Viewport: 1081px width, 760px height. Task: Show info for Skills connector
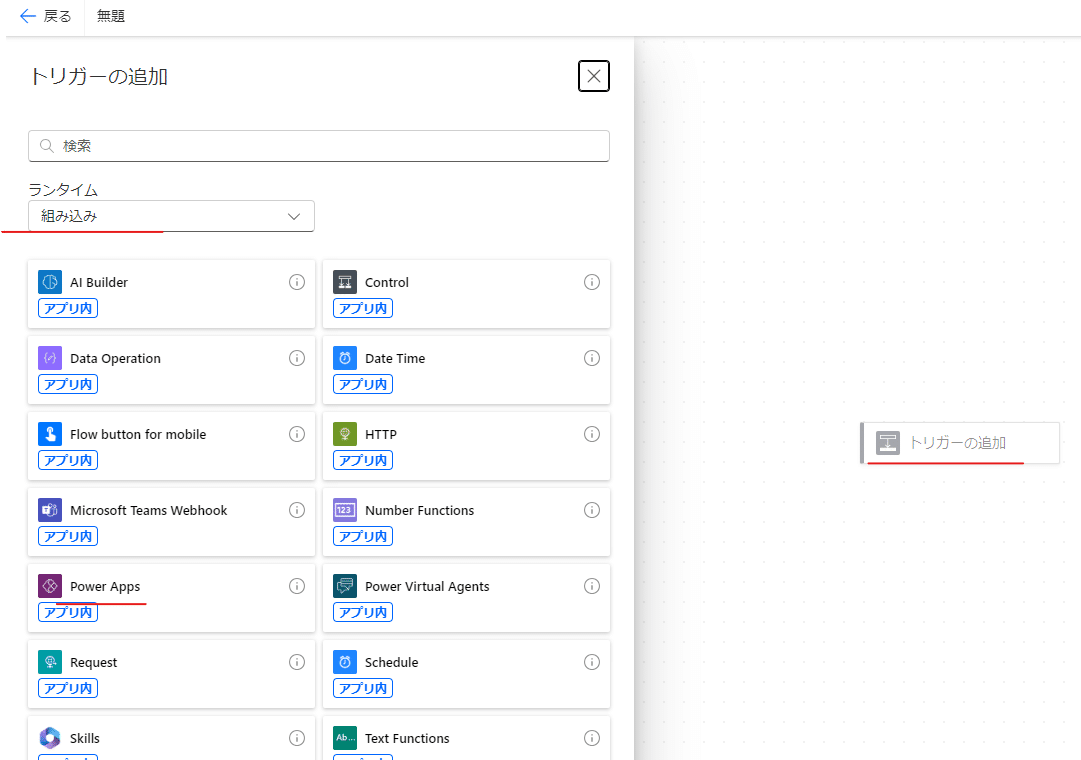pos(296,737)
